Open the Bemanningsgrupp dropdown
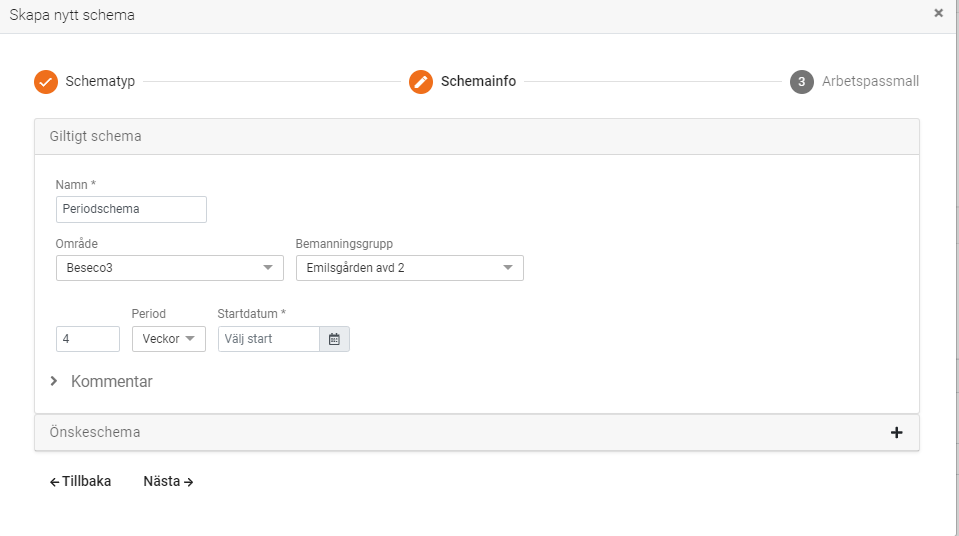Image resolution: width=959 pixels, height=536 pixels. pyautogui.click(x=409, y=268)
